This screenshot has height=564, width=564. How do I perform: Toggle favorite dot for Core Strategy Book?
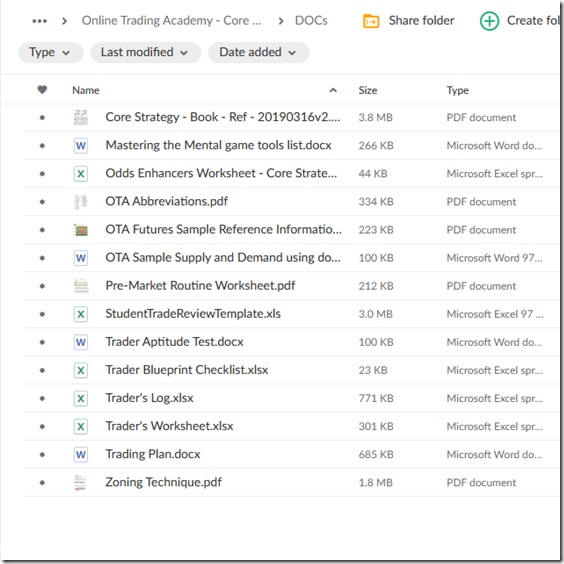point(42,118)
